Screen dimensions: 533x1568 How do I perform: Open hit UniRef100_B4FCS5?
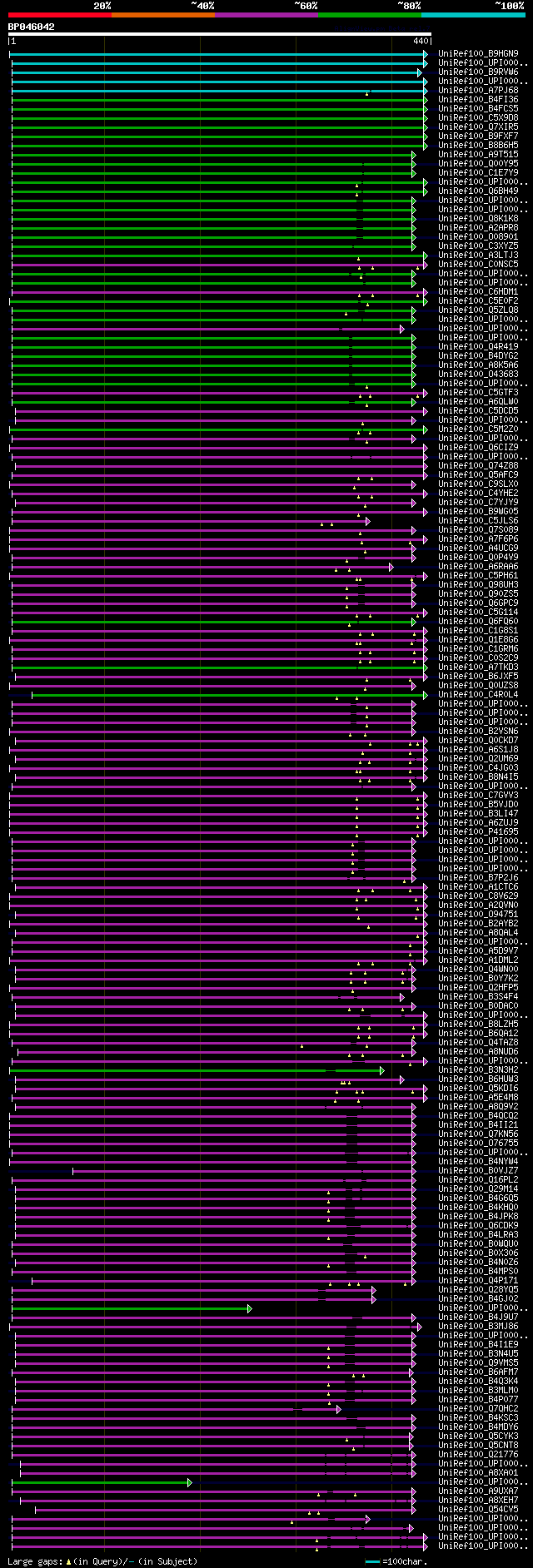click(x=479, y=109)
